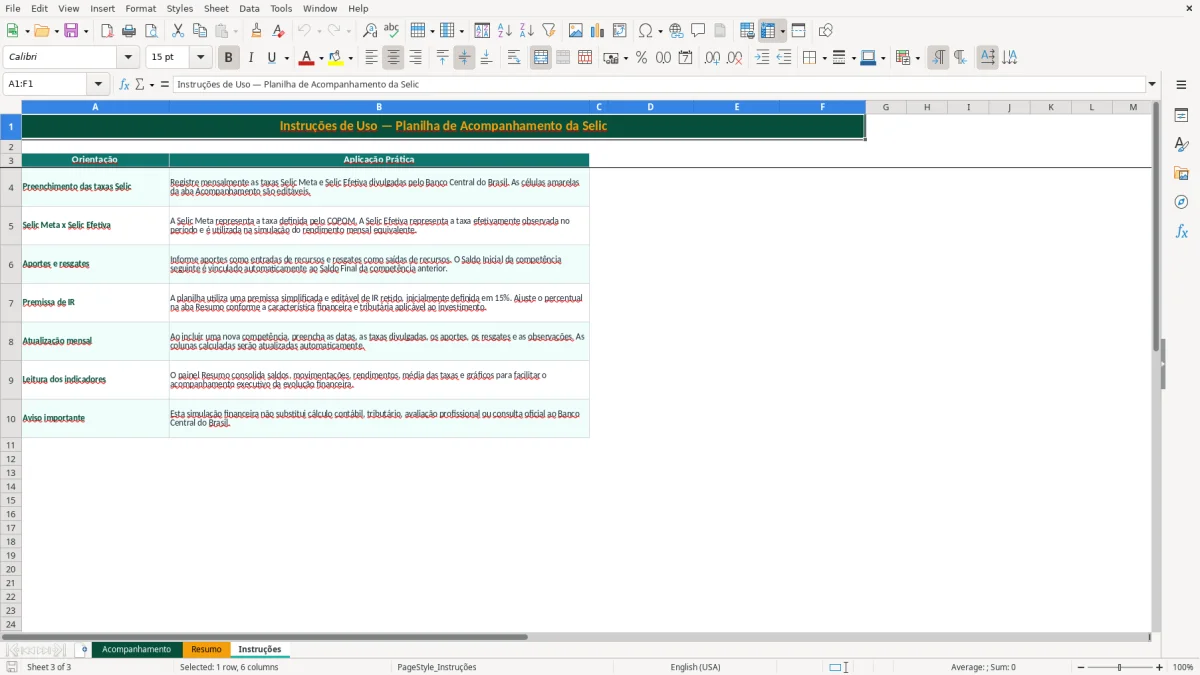Image resolution: width=1200 pixels, height=675 pixels.
Task: Toggle Underline formatting button
Action: coord(271,58)
